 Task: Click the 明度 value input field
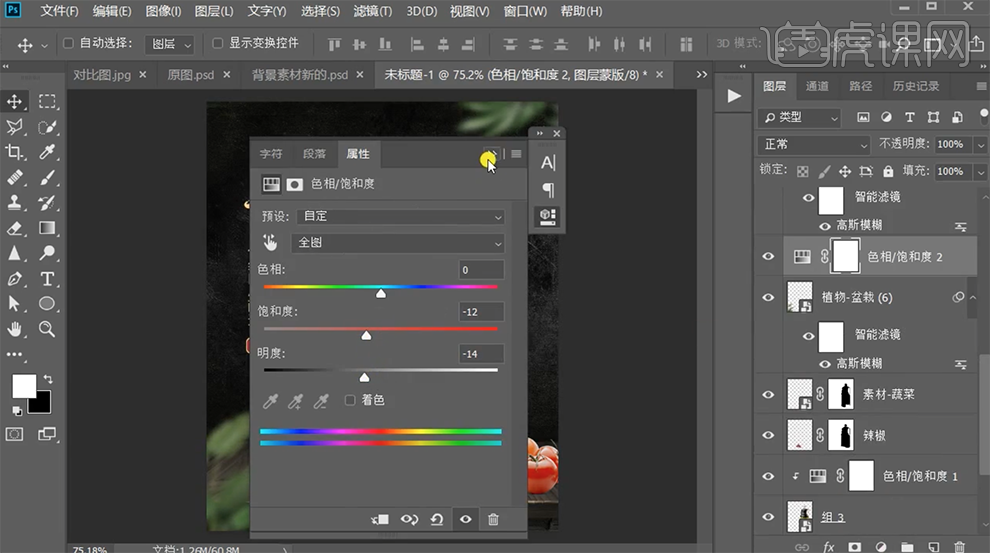[x=481, y=354]
